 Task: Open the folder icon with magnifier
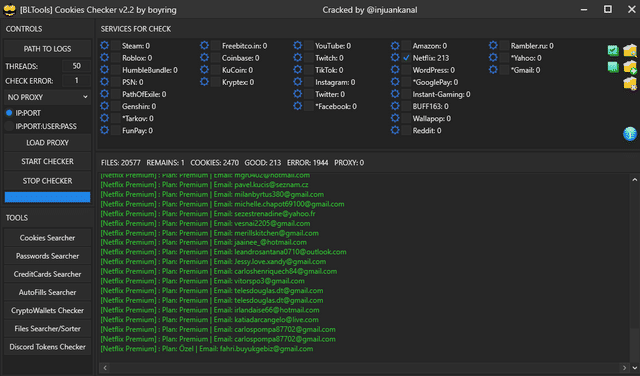[x=630, y=51]
